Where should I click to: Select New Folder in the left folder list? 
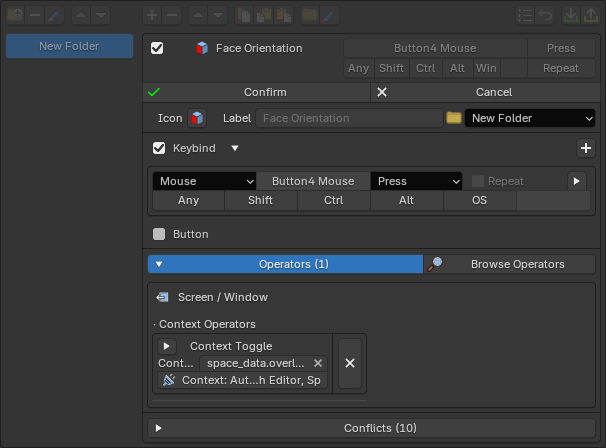point(70,46)
